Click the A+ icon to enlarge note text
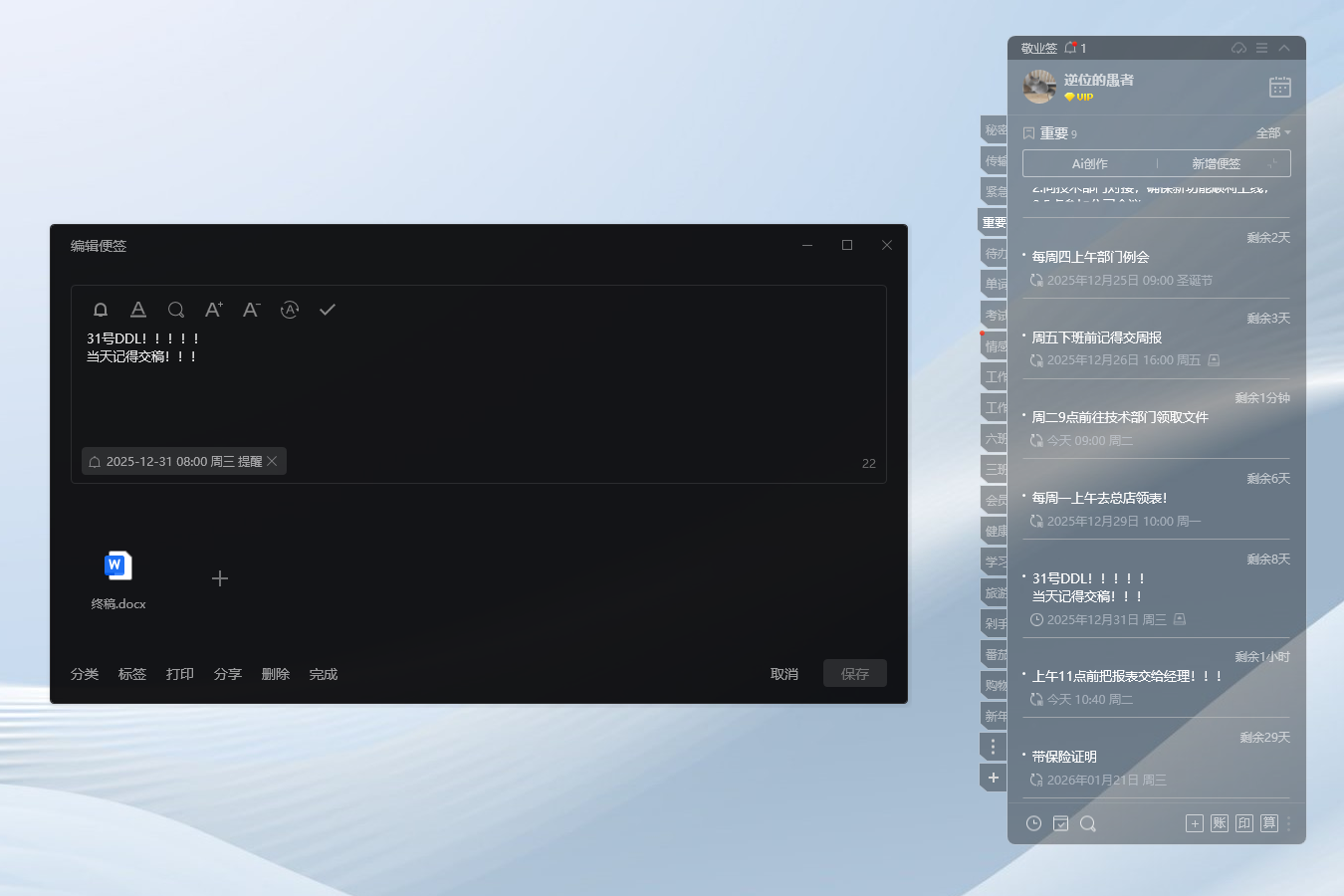1344x896 pixels. [x=213, y=310]
